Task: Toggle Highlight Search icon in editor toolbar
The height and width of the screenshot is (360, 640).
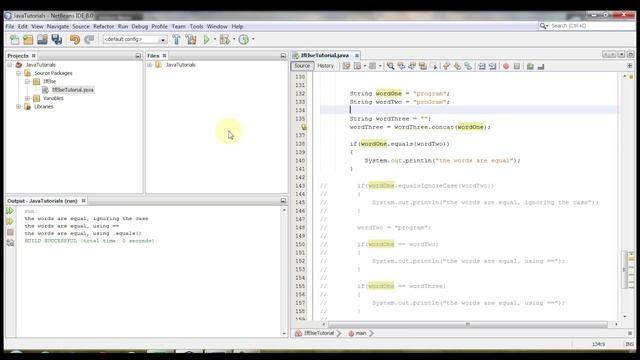Action: tap(423, 66)
